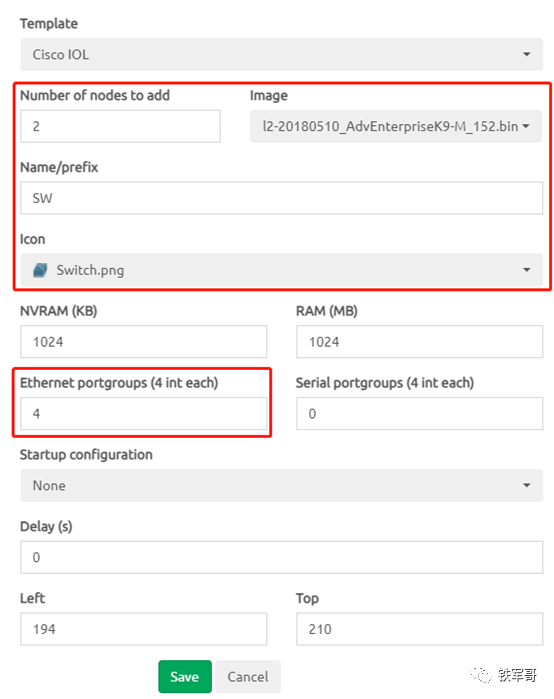Viewport: 554px width, 699px height.
Task: Open the Template dropdown showing Cisco IOL
Action: [x=281, y=54]
